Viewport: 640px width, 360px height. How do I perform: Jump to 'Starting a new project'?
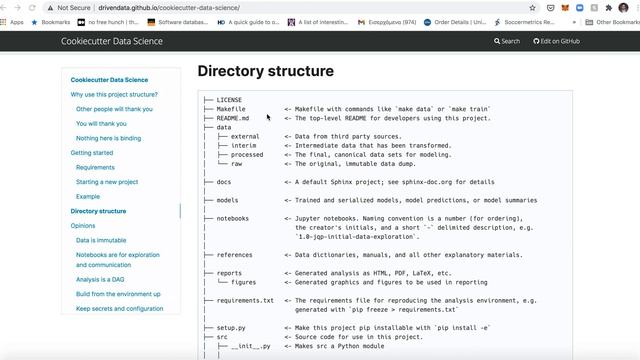107,182
